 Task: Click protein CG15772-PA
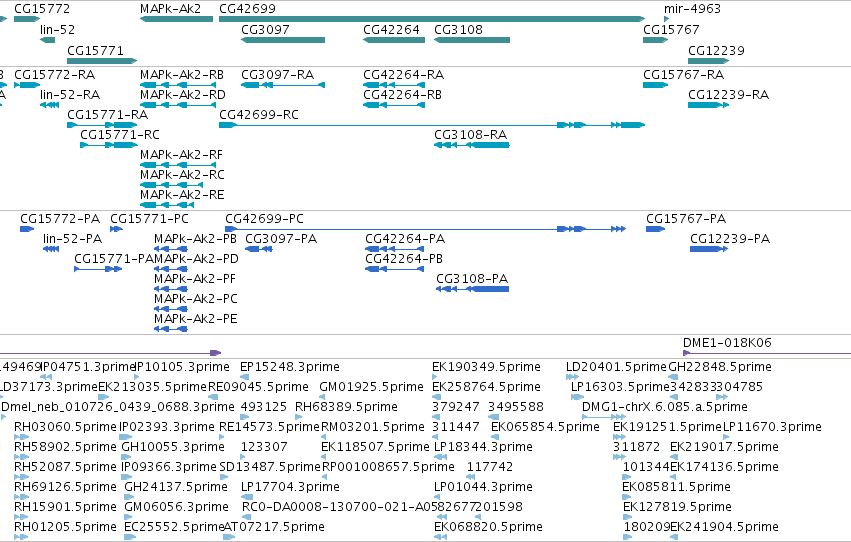coord(27,229)
